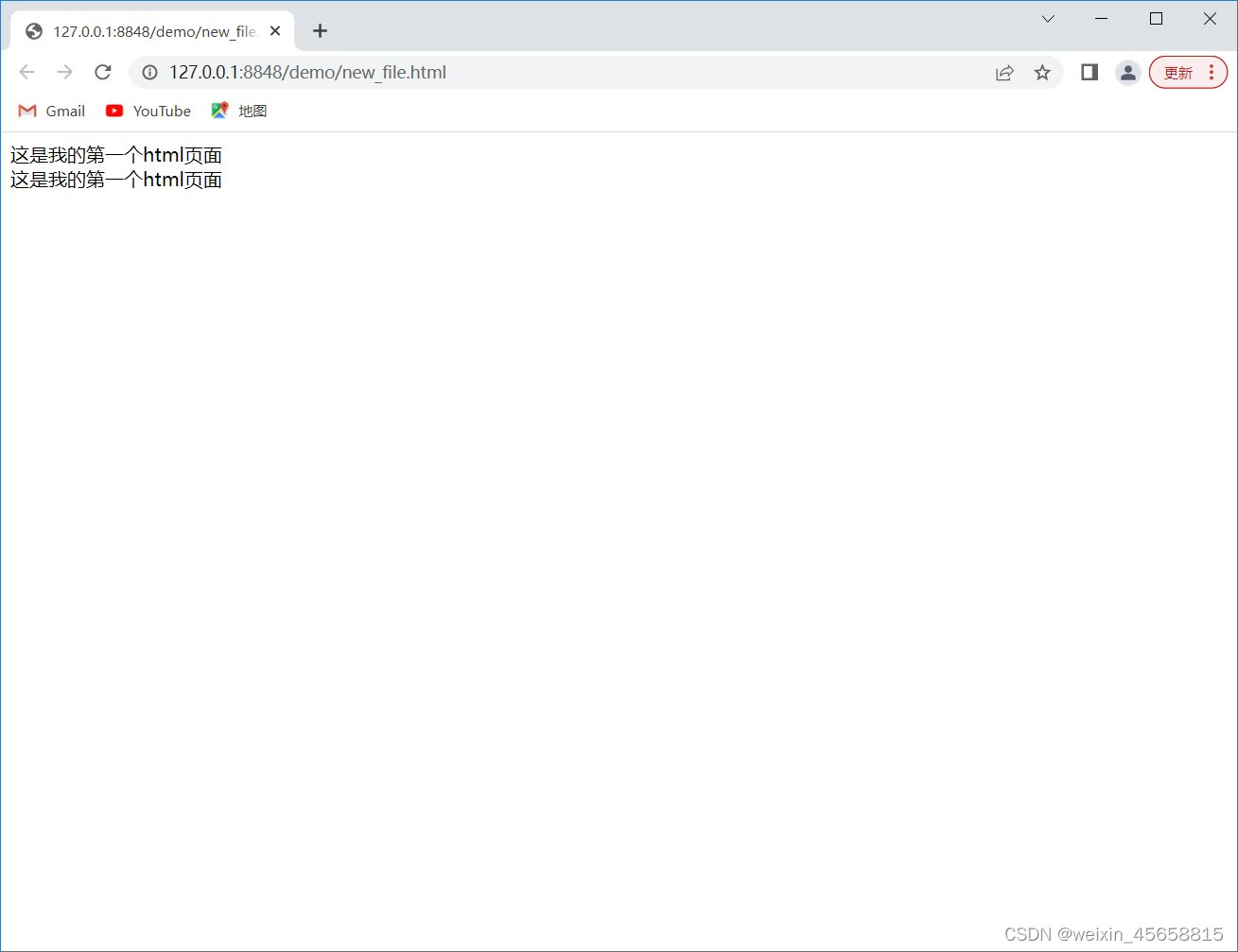The height and width of the screenshot is (952, 1238).
Task: Select the 127.0.0.1:8848/demo/new_file tab
Action: pyautogui.click(x=152, y=31)
